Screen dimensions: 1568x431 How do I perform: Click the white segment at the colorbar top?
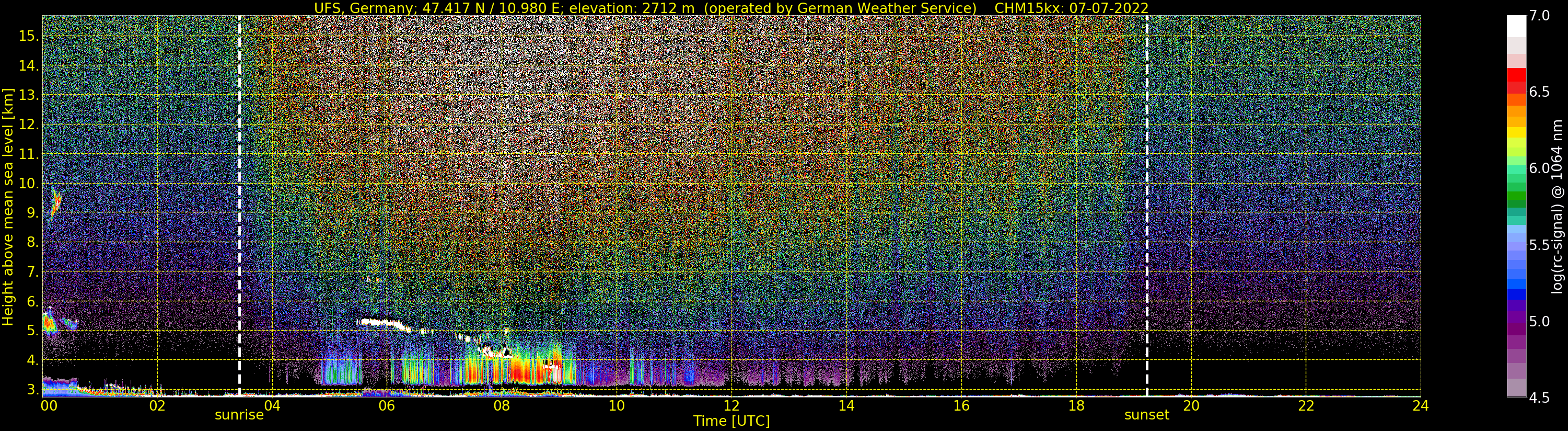1516,26
